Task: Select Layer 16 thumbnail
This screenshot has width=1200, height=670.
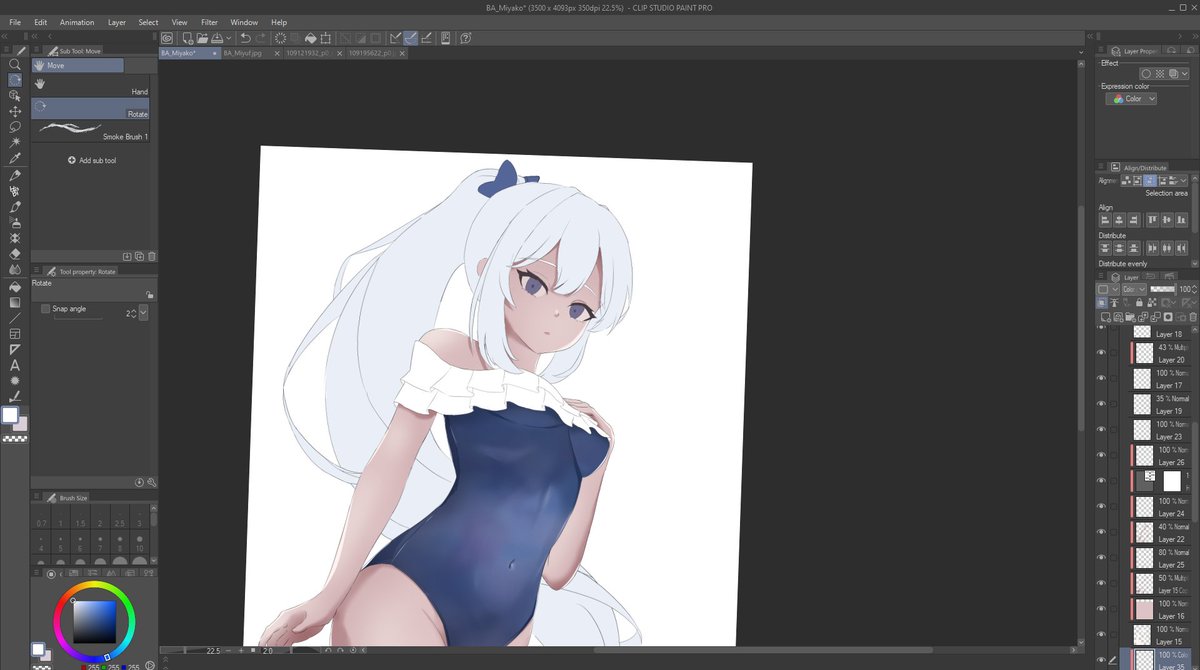Action: coord(1144,610)
